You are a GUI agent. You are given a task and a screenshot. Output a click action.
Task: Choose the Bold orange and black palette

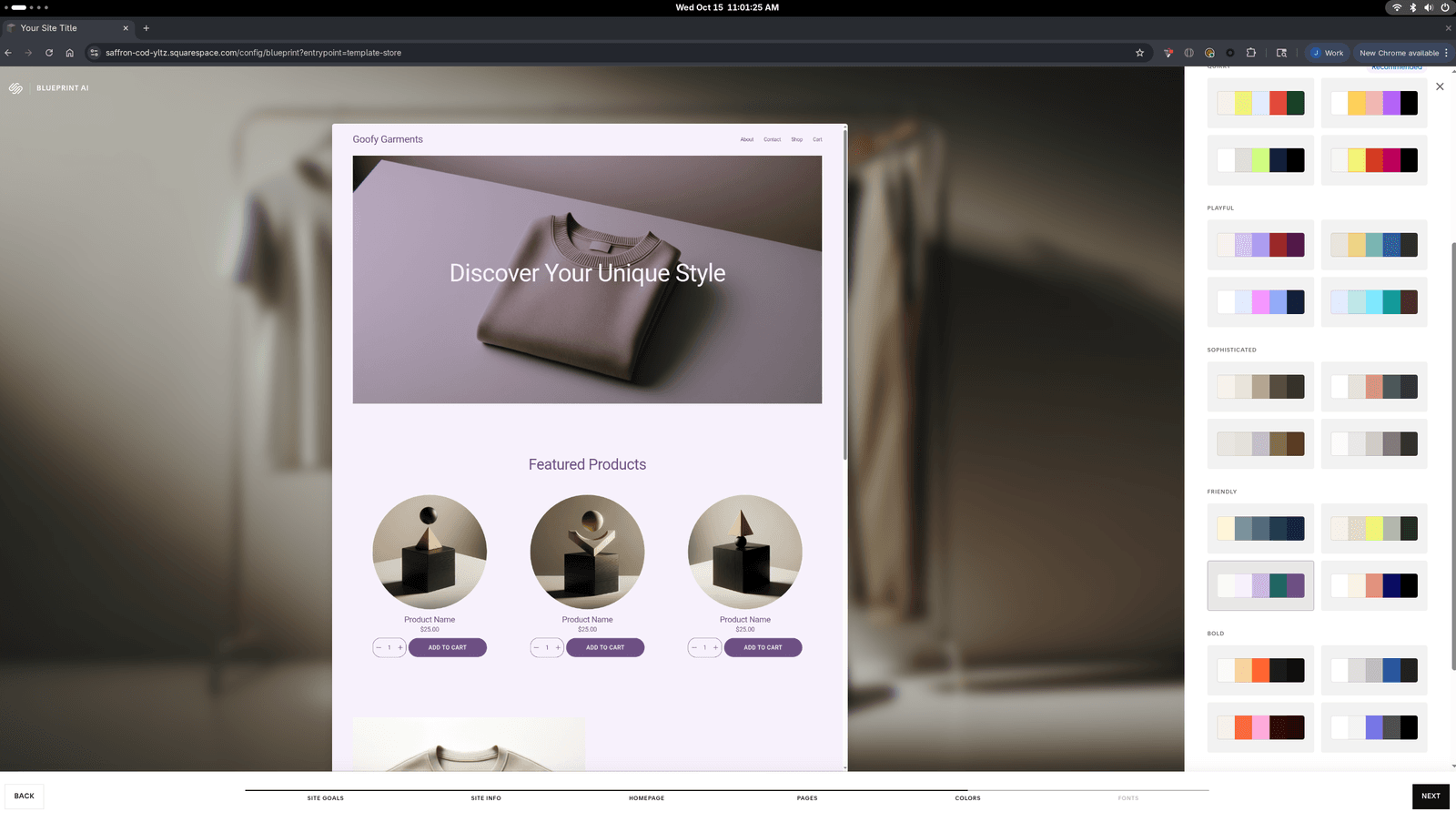coord(1260,670)
